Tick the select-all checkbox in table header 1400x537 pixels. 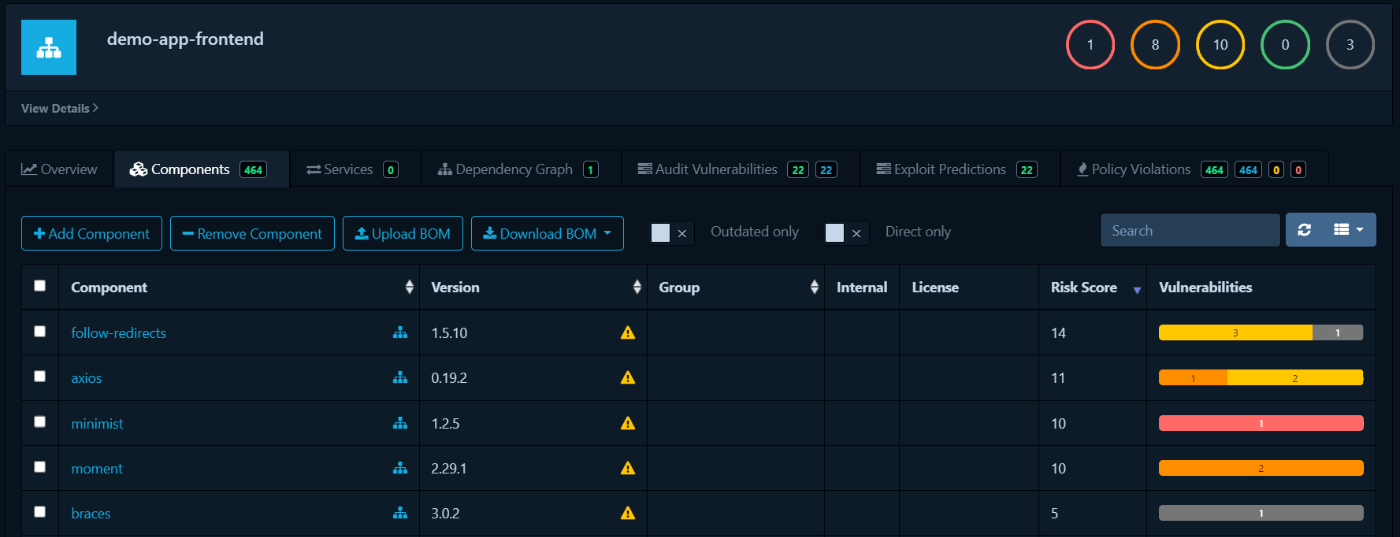(x=40, y=286)
